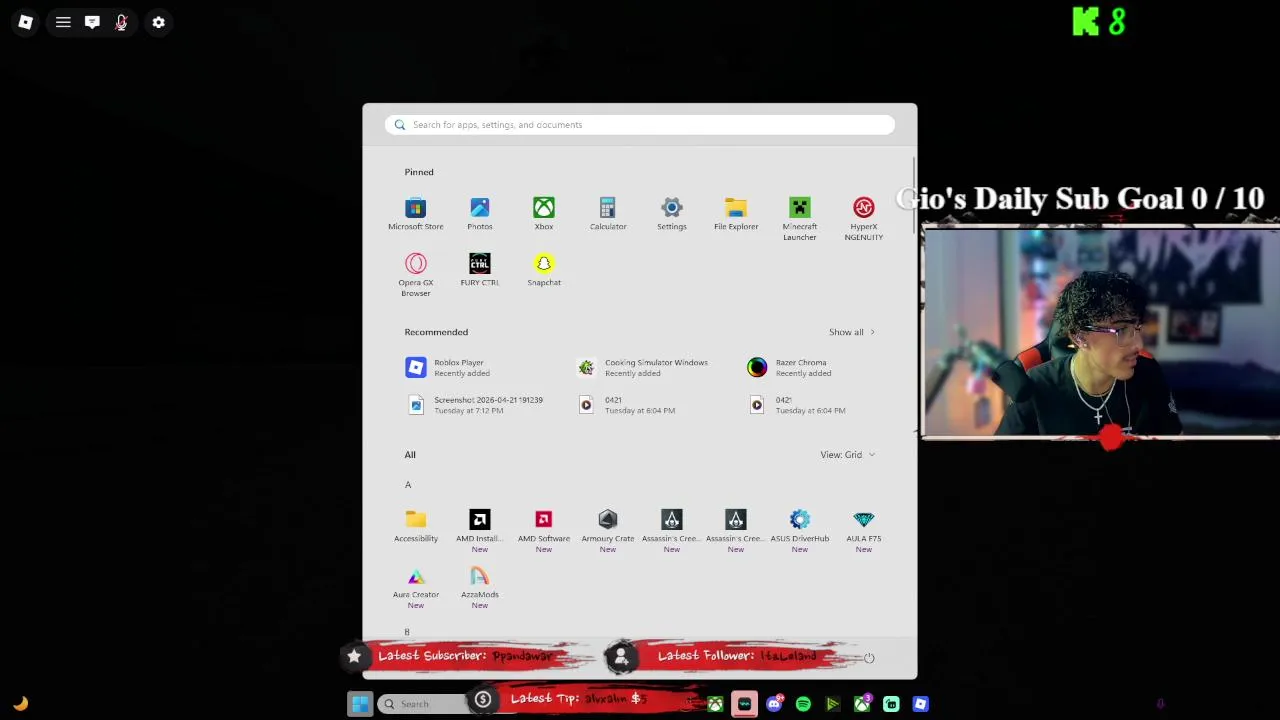The height and width of the screenshot is (720, 1280).
Task: Click Show all recommended items
Action: pyautogui.click(x=851, y=332)
